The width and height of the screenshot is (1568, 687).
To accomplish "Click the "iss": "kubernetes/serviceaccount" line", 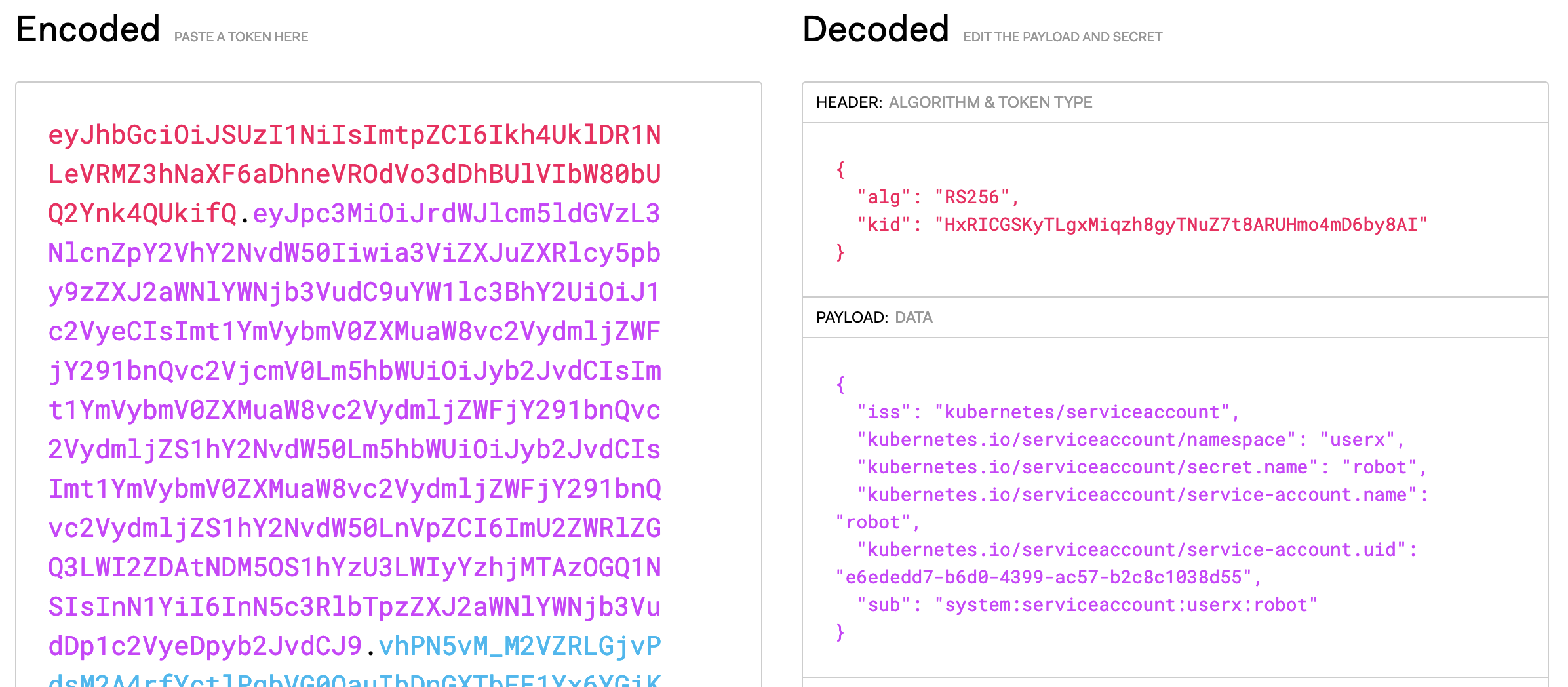I will (x=1049, y=412).
